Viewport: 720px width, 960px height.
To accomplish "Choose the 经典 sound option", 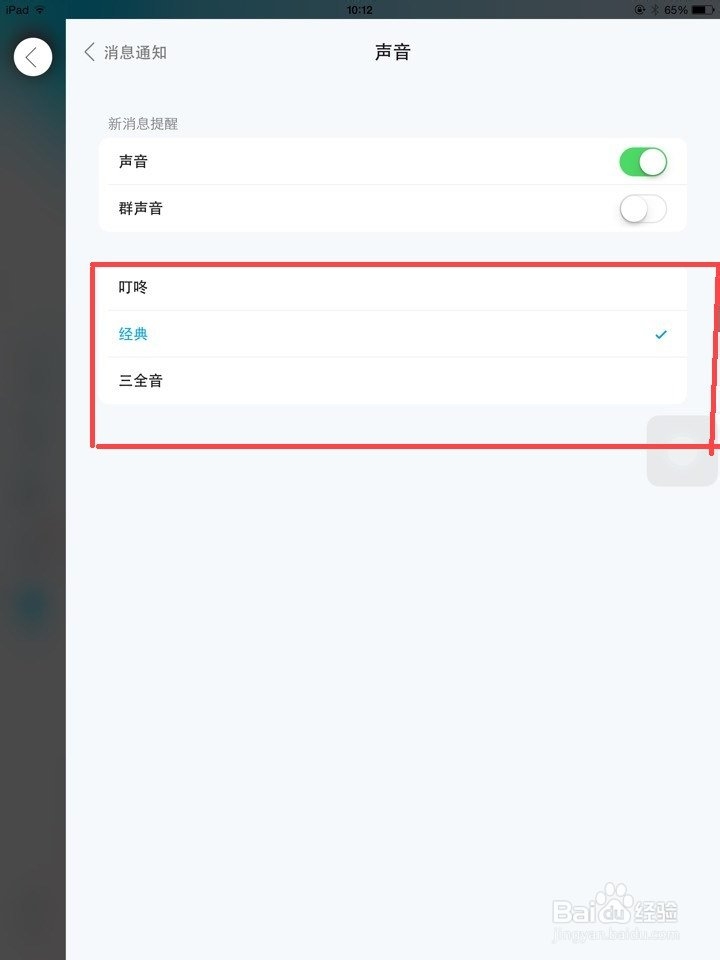I will 392,334.
